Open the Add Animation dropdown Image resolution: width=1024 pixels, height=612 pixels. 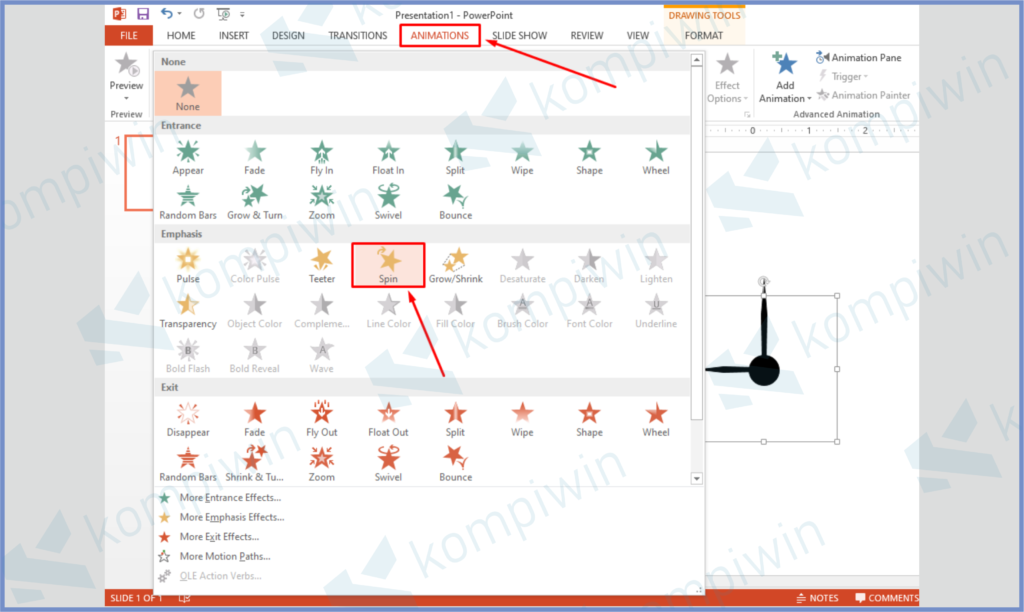click(786, 98)
